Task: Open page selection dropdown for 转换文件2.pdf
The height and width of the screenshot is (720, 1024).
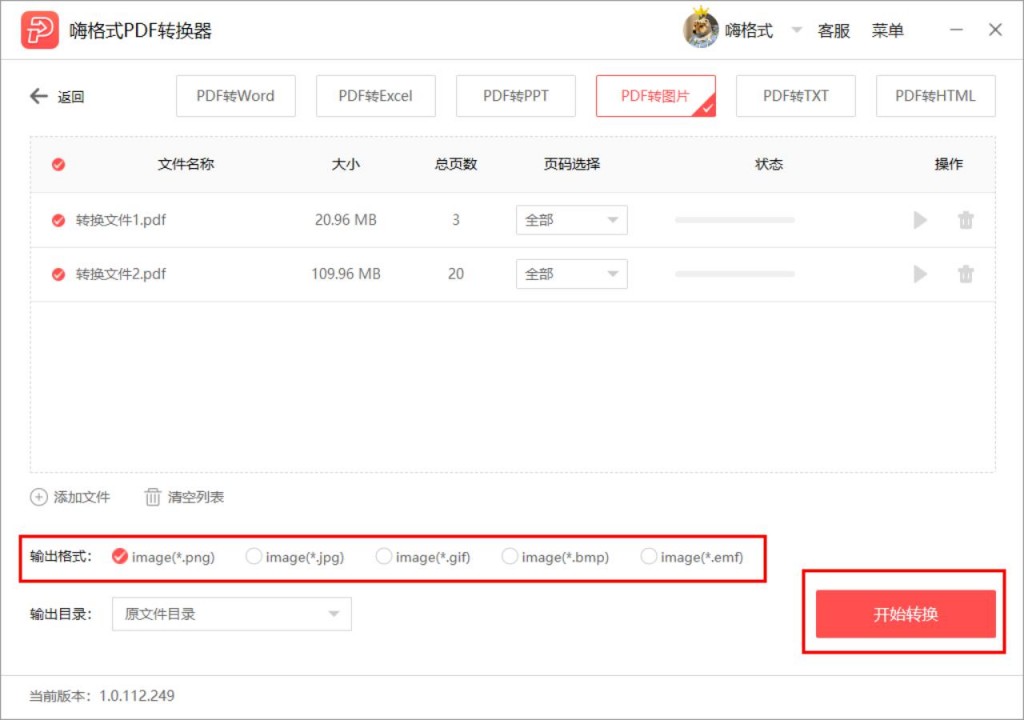Action: [x=571, y=274]
